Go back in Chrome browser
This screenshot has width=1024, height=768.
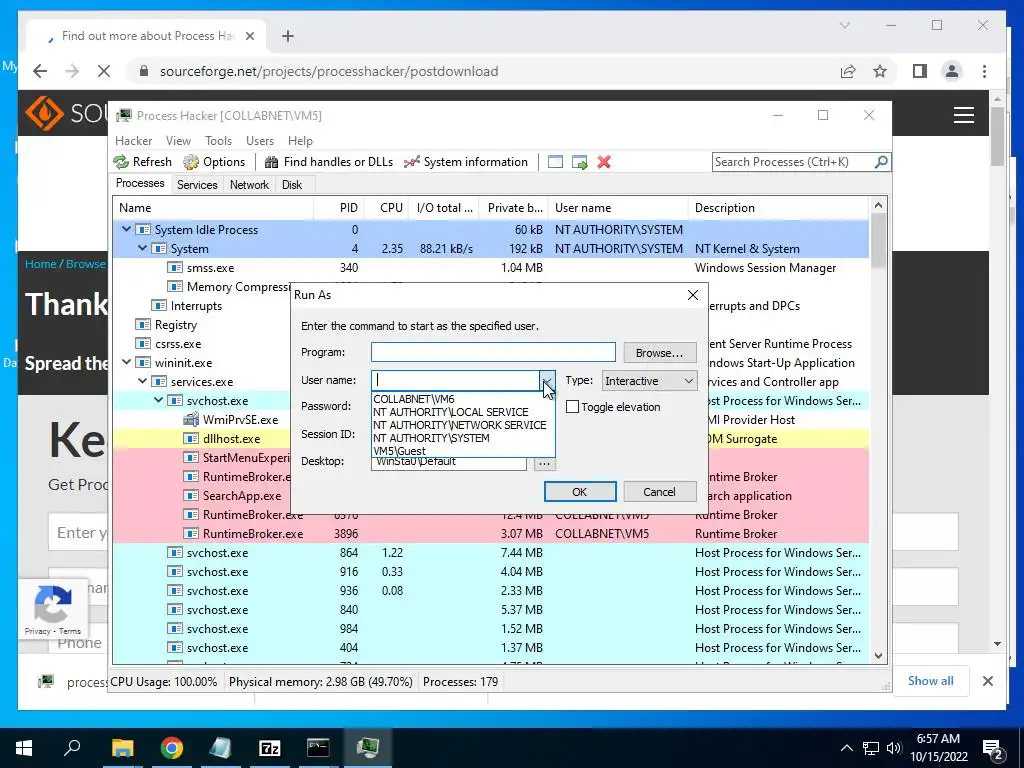click(x=40, y=71)
